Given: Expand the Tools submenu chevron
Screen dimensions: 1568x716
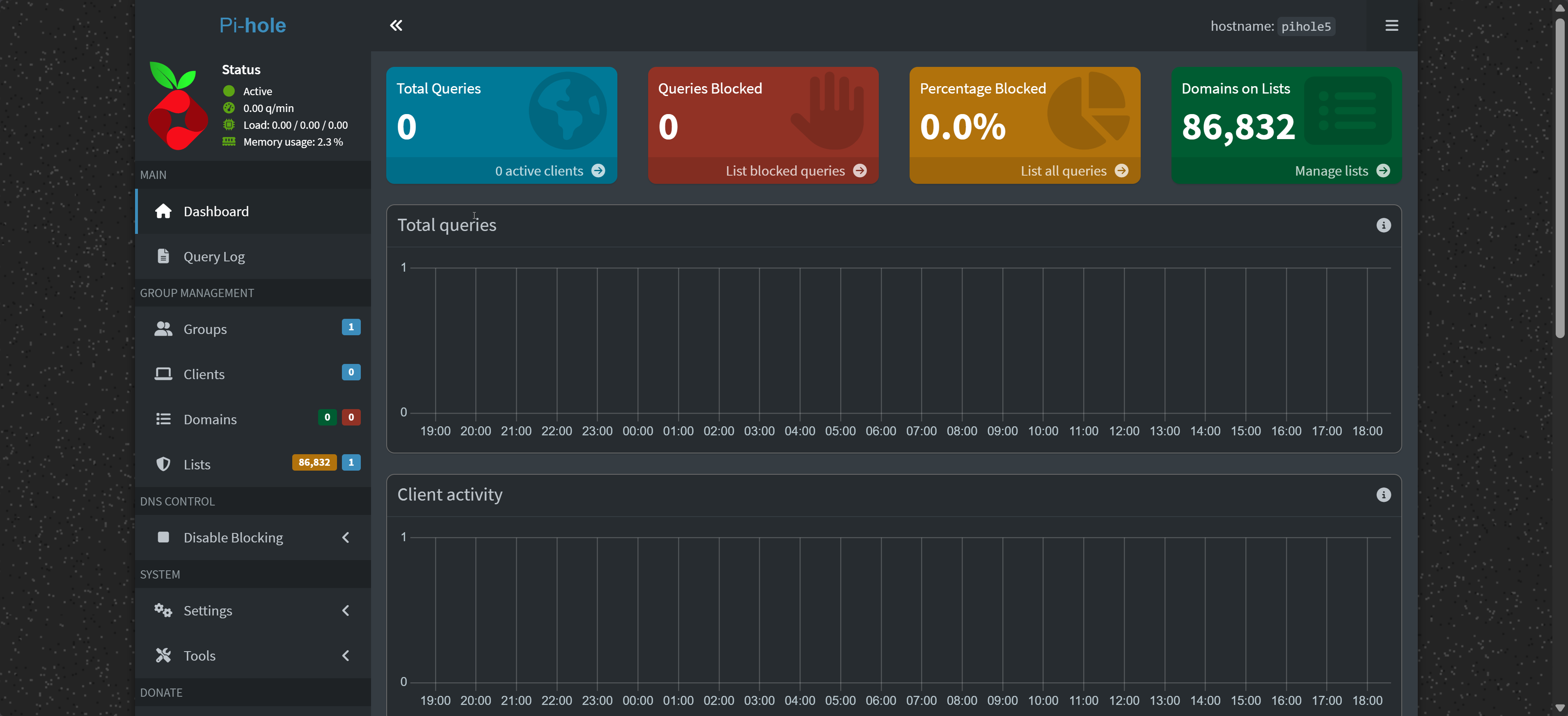Looking at the screenshot, I should pyautogui.click(x=345, y=656).
